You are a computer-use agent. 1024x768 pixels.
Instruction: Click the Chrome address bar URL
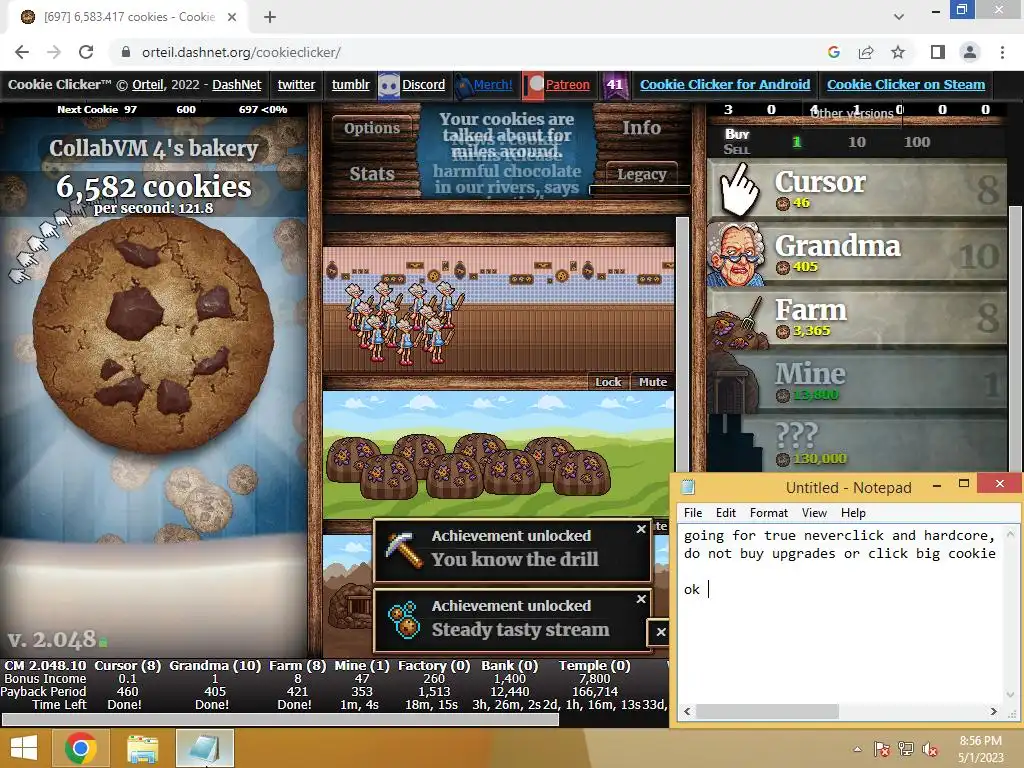[240, 52]
